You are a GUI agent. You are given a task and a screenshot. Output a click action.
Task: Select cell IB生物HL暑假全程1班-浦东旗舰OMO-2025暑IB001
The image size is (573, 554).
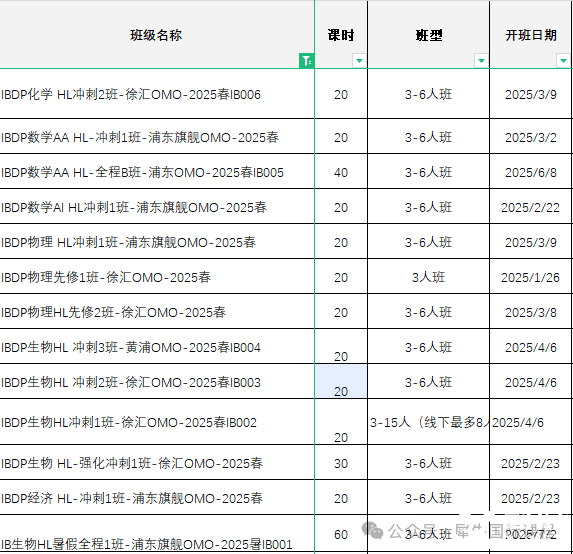click(157, 534)
